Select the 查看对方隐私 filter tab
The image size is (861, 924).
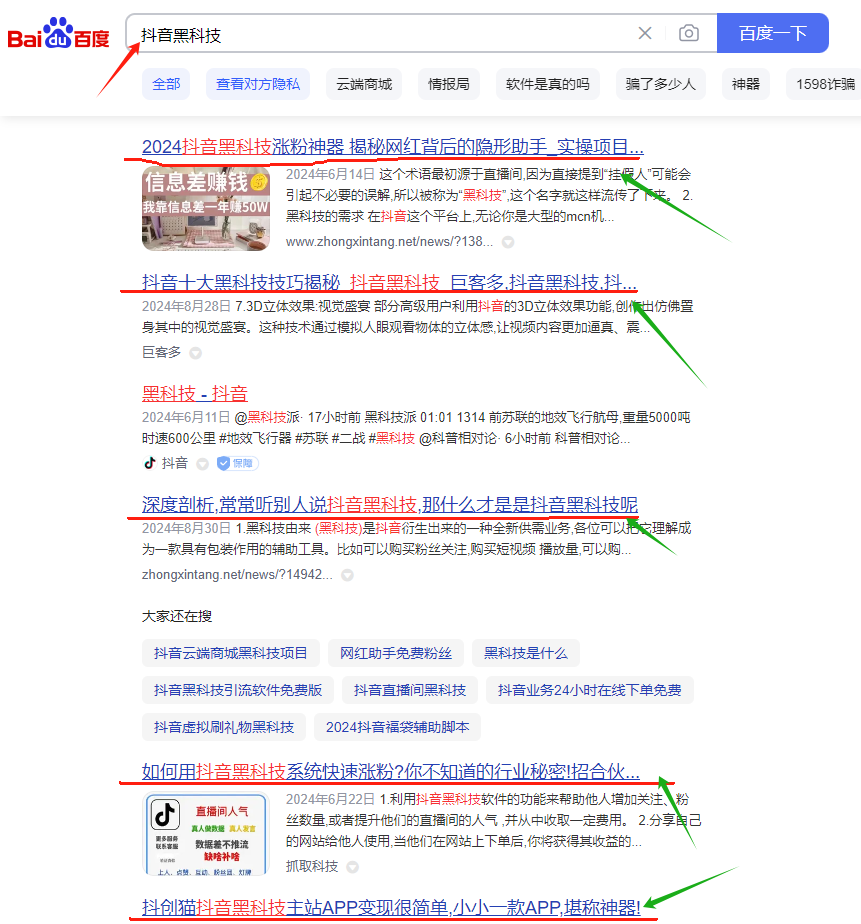(x=258, y=84)
